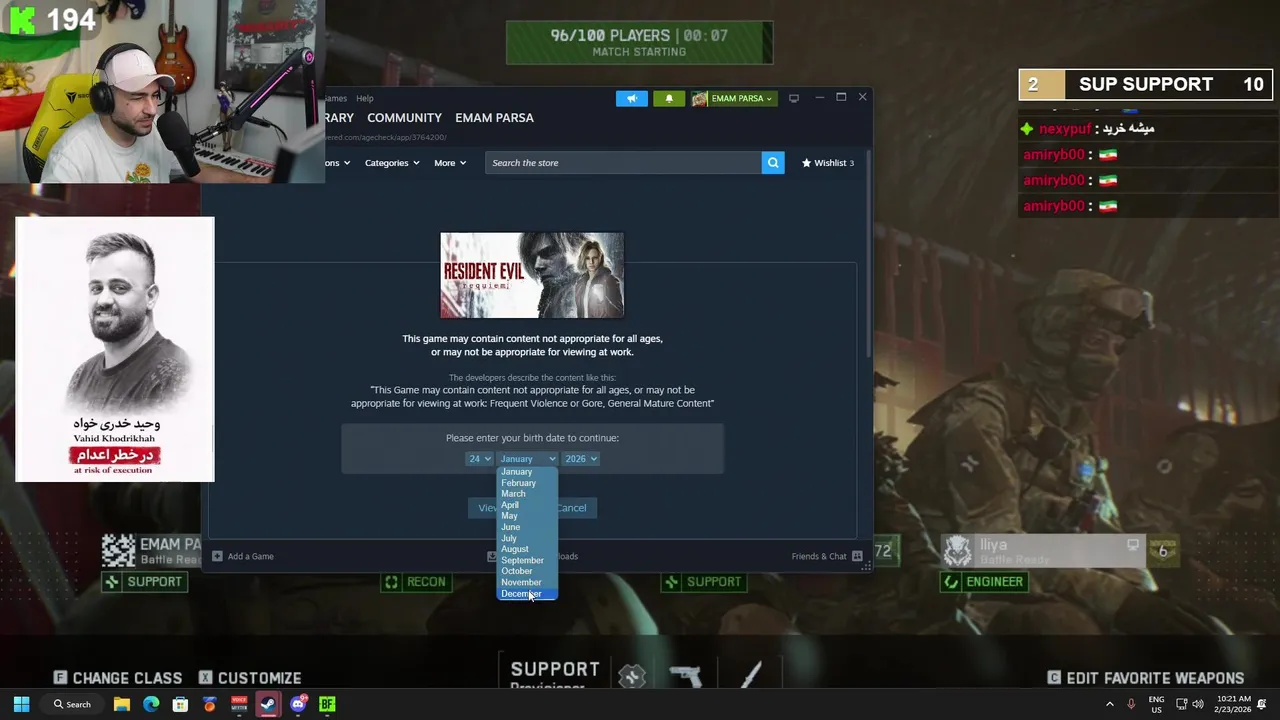Choose March from the month list

click(527, 494)
